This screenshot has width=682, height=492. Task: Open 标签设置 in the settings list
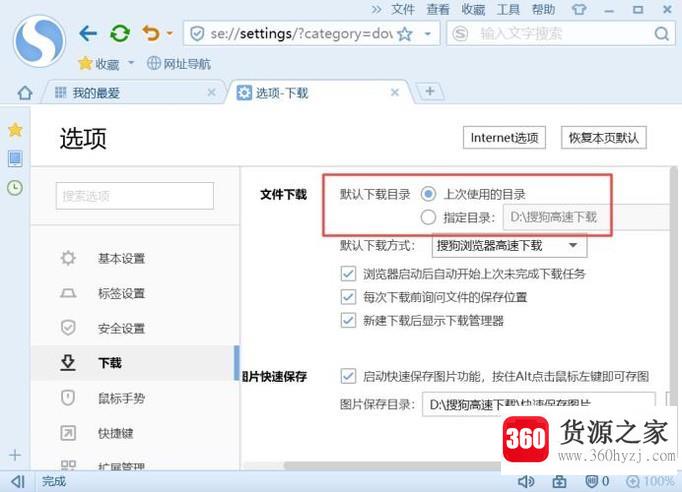tap(135, 293)
